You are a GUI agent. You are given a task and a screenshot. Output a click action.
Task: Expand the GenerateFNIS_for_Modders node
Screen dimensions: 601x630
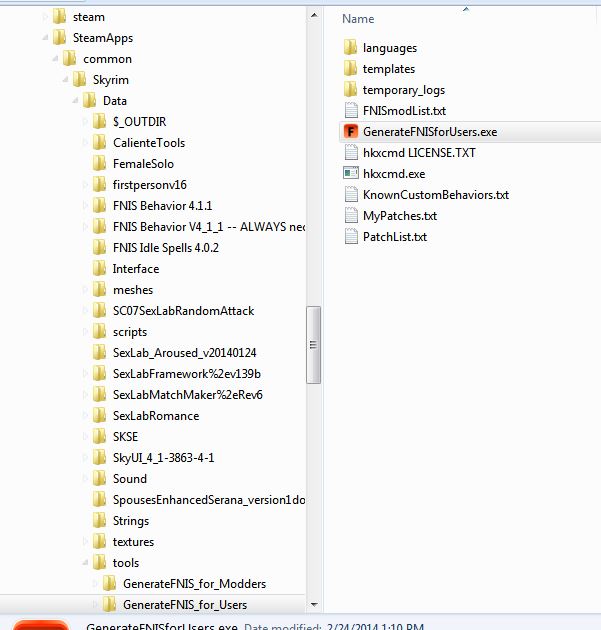[x=95, y=583]
